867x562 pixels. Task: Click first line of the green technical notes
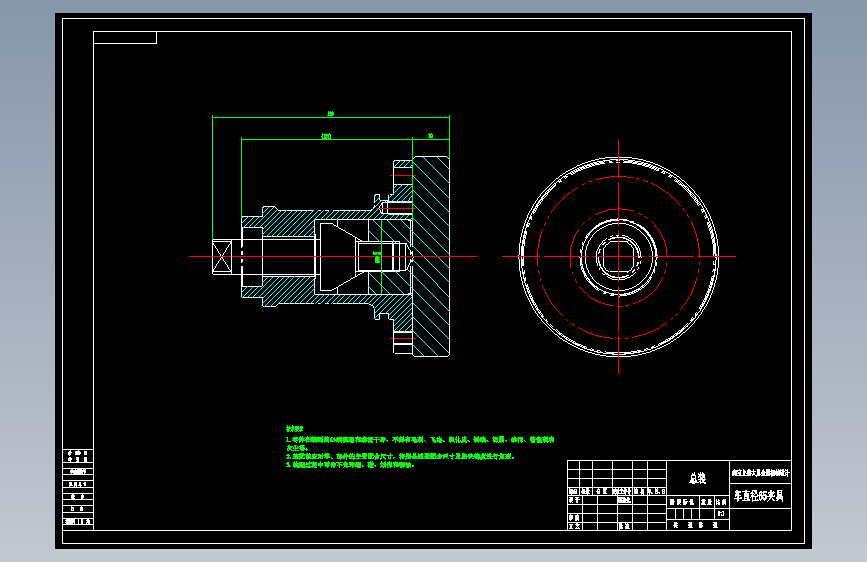click(420, 440)
